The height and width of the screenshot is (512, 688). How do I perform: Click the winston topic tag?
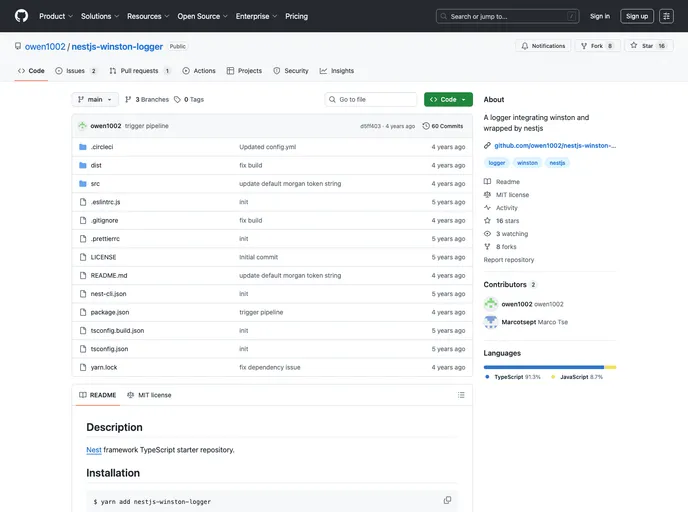click(x=527, y=163)
